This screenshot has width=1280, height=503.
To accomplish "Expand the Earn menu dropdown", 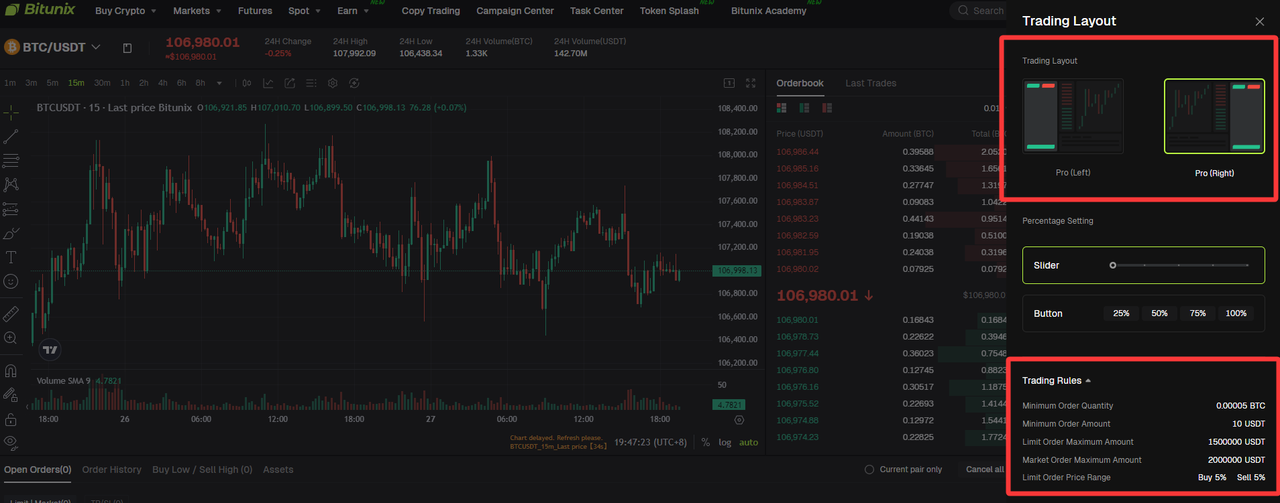I will click(352, 11).
